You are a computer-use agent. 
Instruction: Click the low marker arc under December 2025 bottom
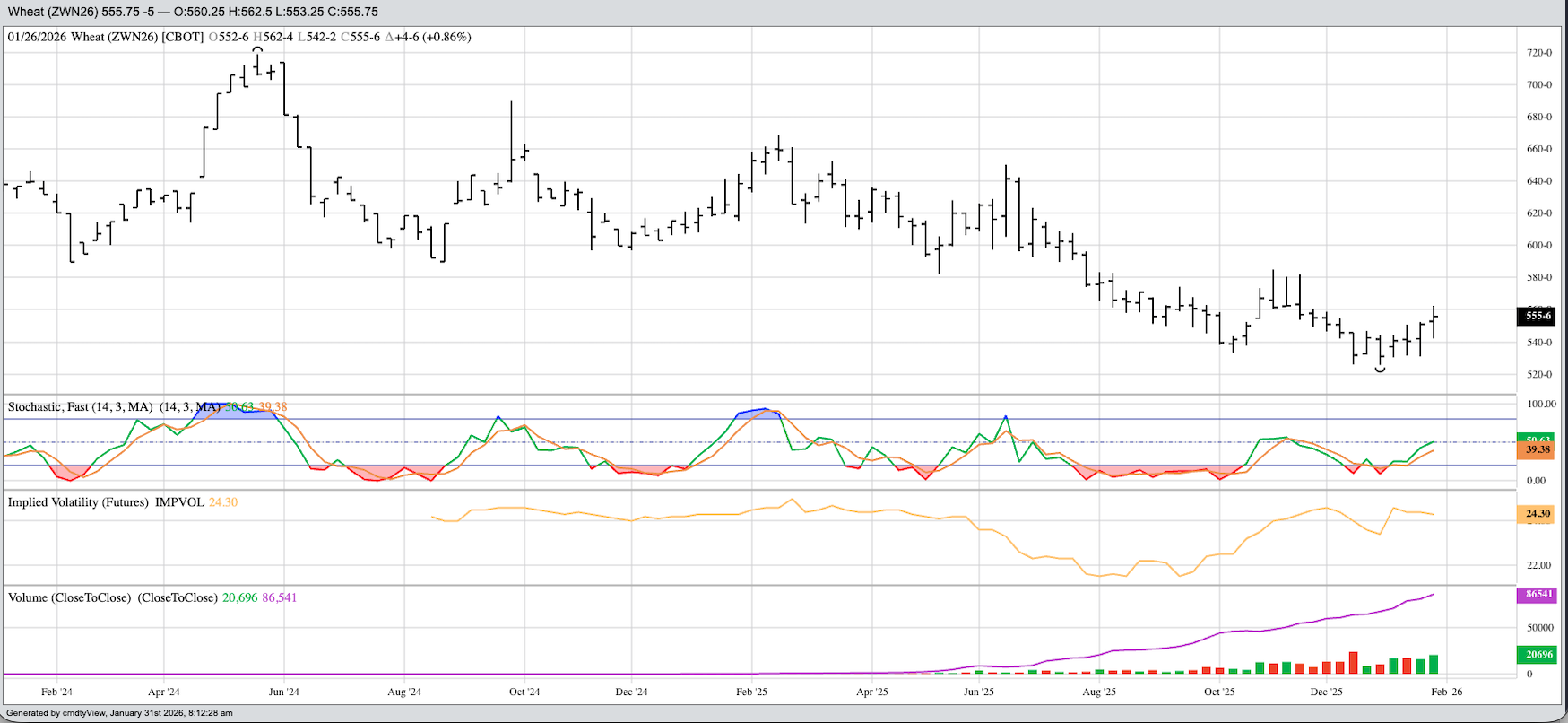tap(1381, 370)
